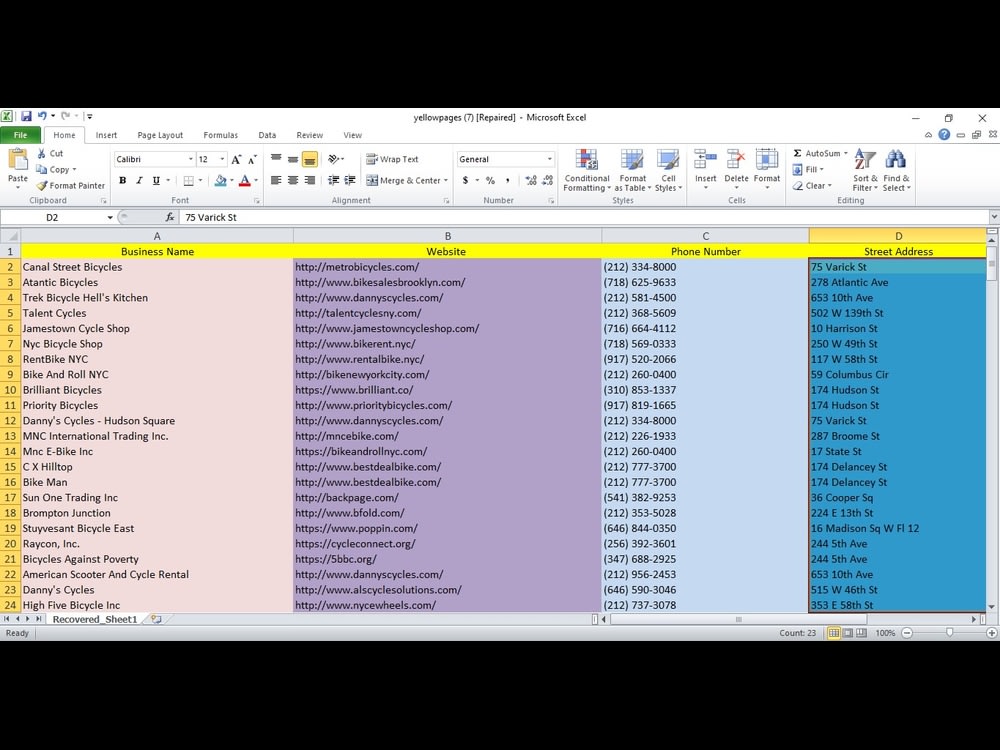Open Conditional Formatting menu
The width and height of the screenshot is (1000, 750).
pos(587,170)
